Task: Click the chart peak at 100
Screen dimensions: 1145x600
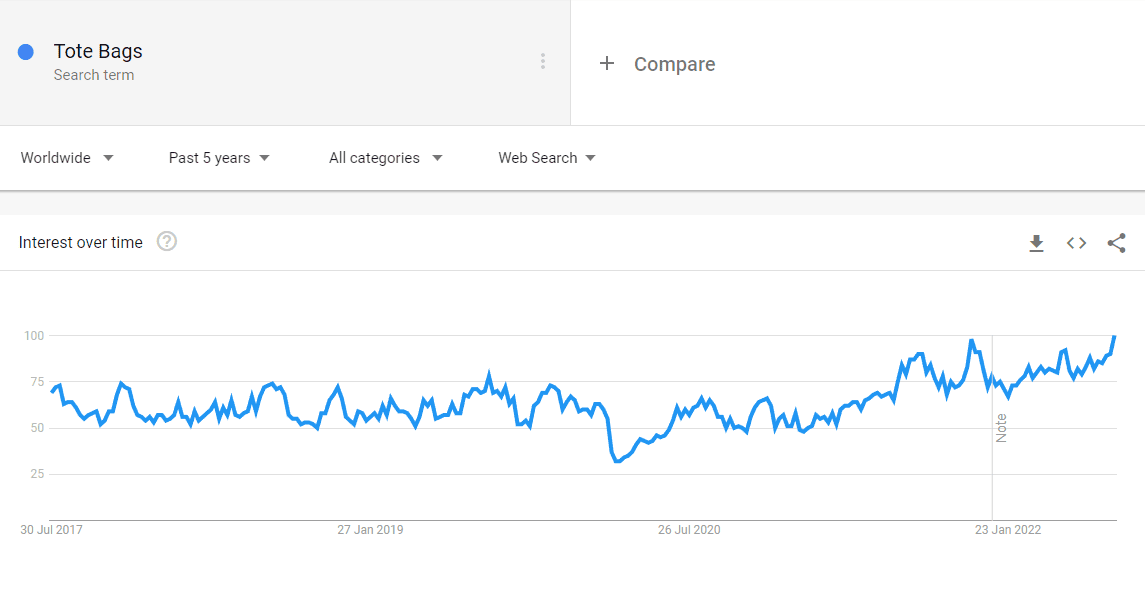Action: 1114,336
